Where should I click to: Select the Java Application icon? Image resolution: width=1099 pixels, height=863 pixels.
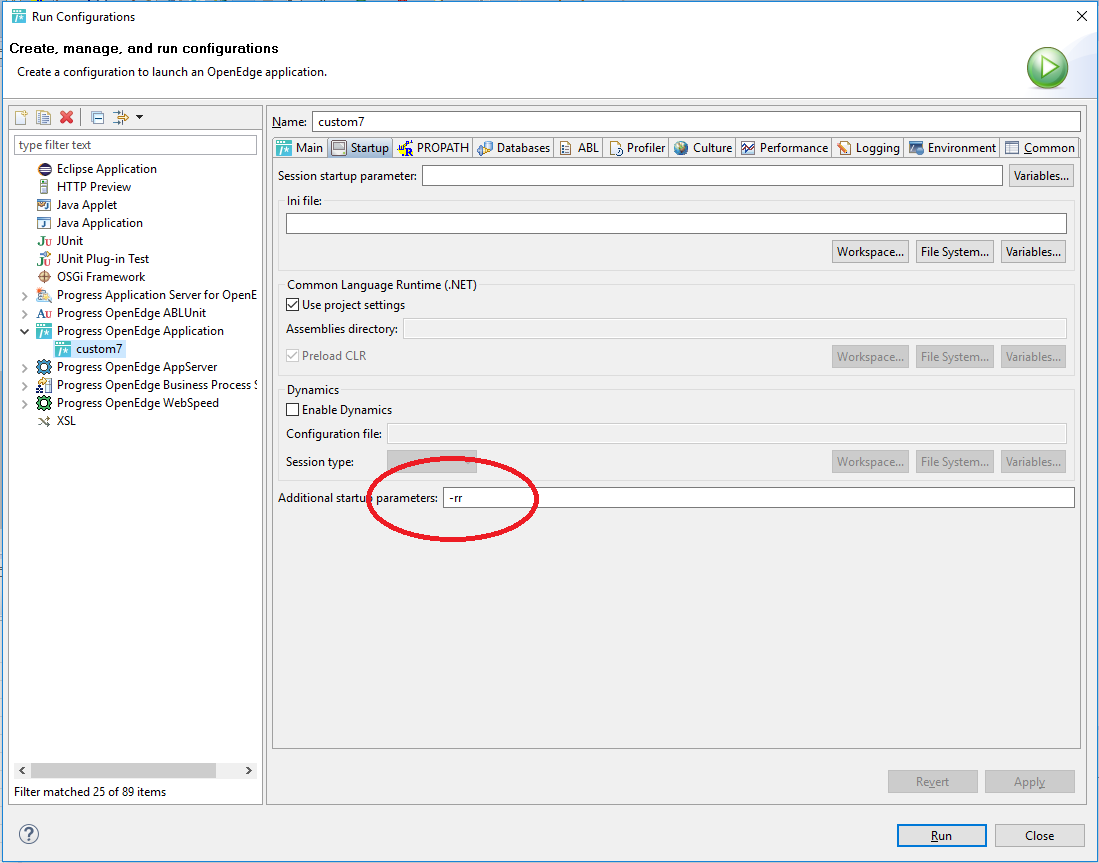point(44,223)
